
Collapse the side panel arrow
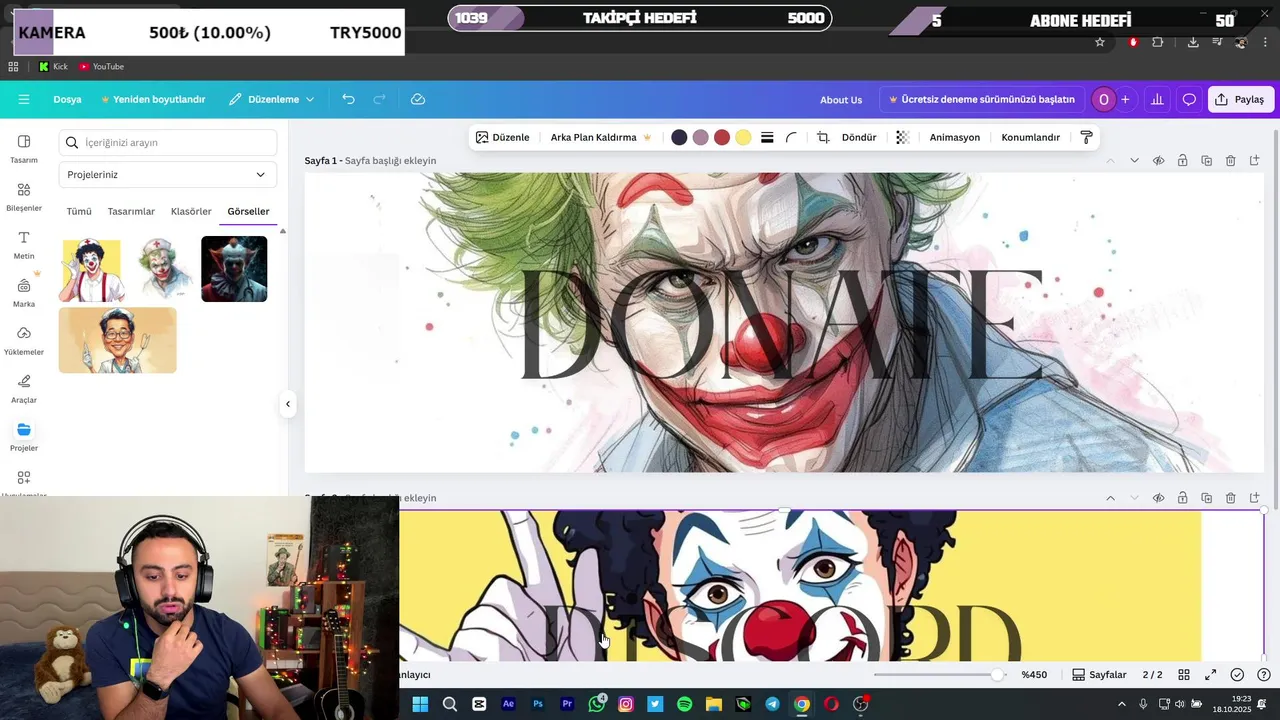coord(288,404)
